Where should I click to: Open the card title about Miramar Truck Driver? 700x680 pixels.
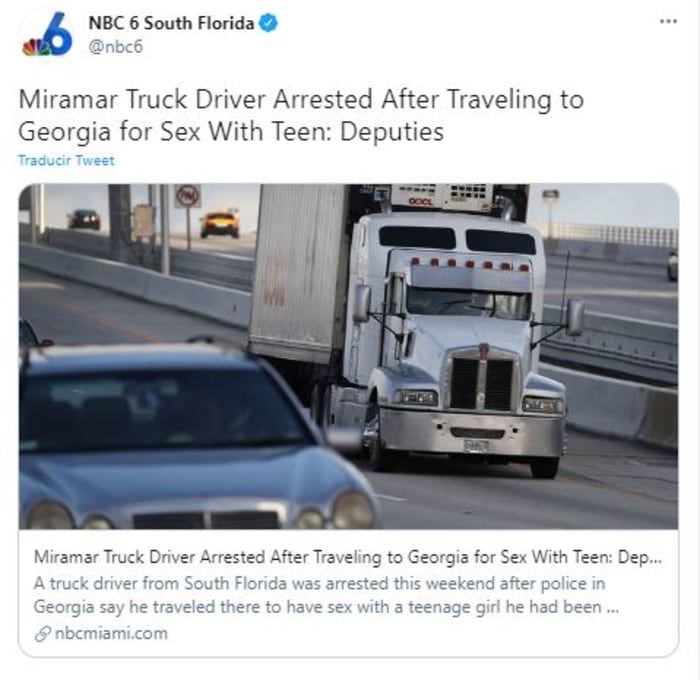click(347, 557)
